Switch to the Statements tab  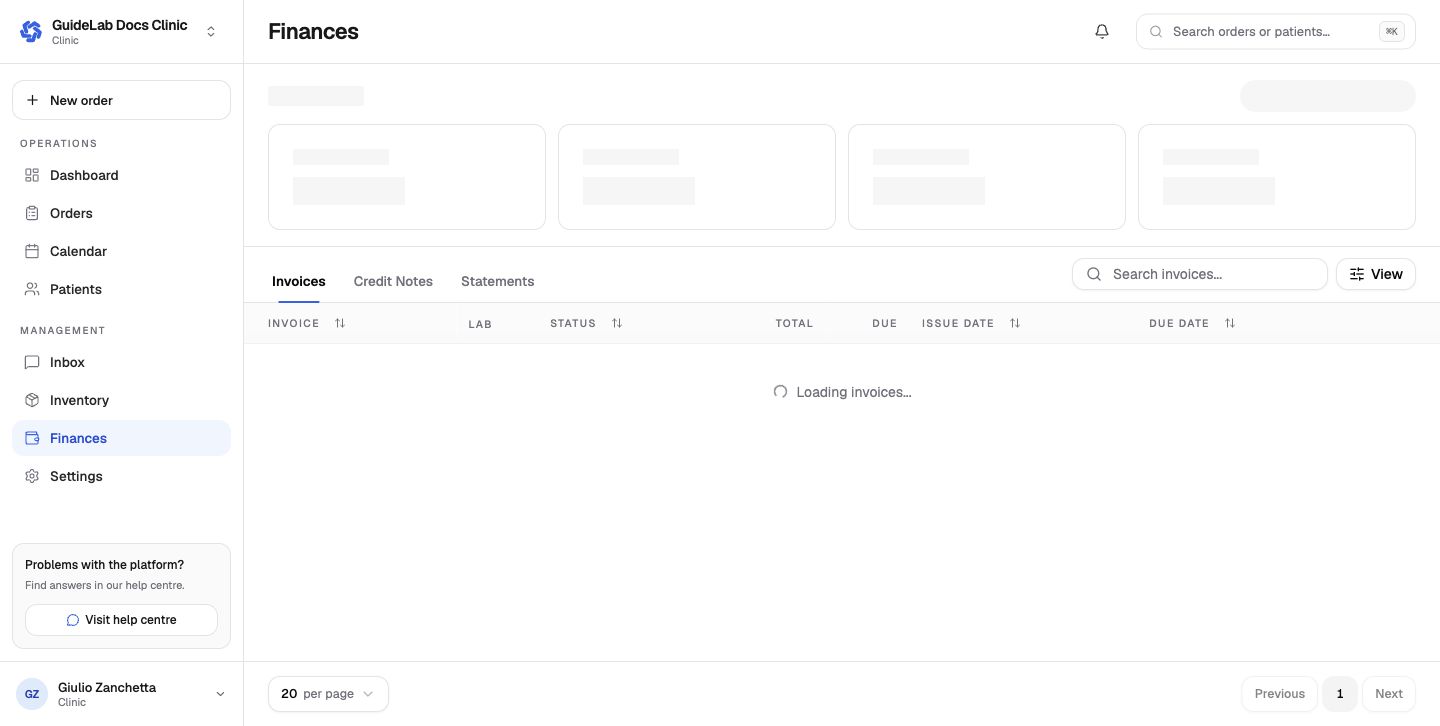(x=498, y=281)
